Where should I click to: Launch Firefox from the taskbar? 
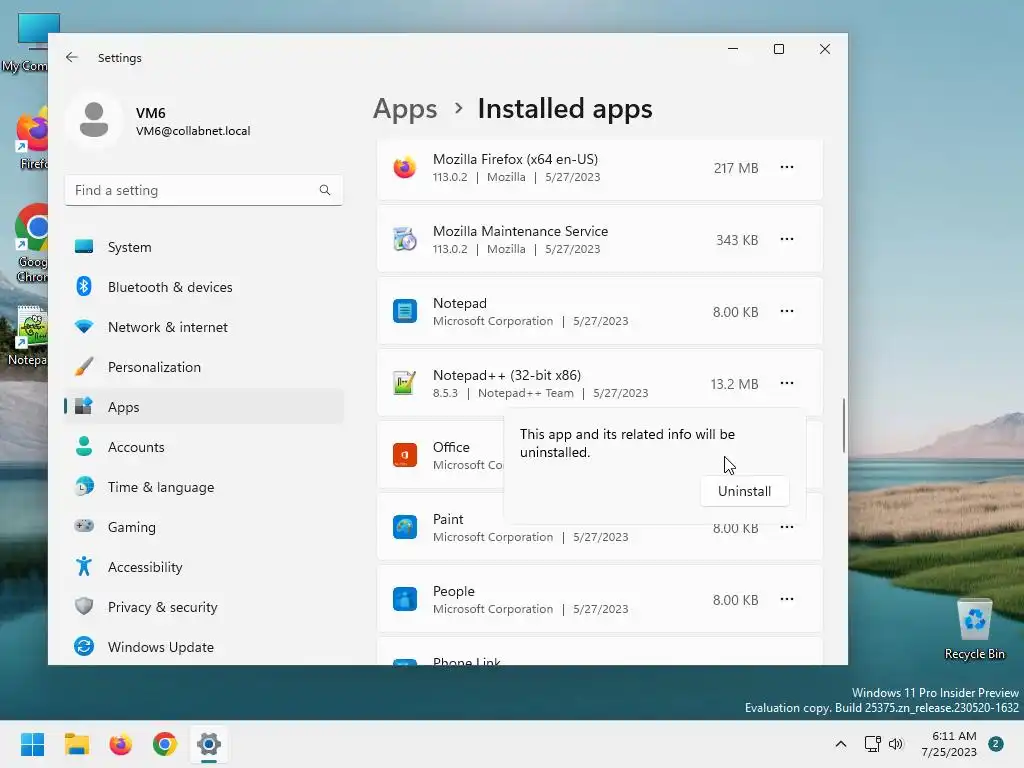tap(120, 744)
